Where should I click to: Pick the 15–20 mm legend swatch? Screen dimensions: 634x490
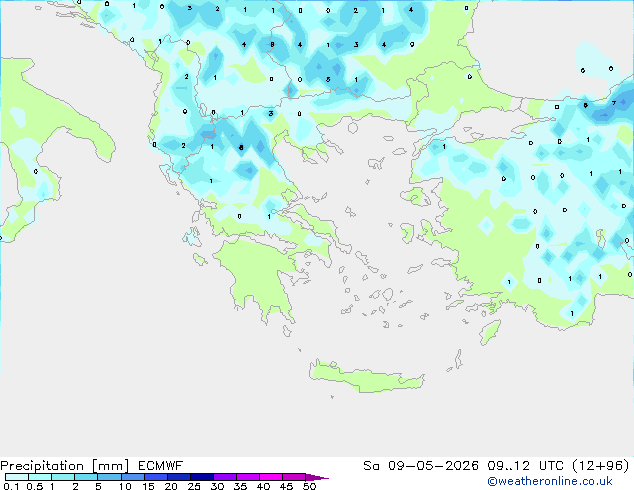click(155, 477)
